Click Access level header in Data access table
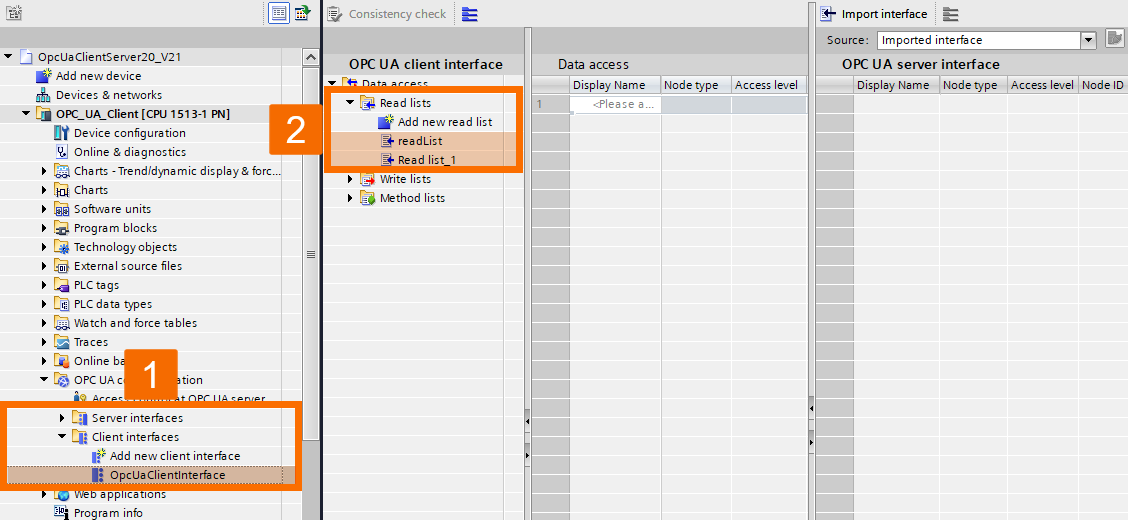This screenshot has width=1128, height=520. pos(769,85)
